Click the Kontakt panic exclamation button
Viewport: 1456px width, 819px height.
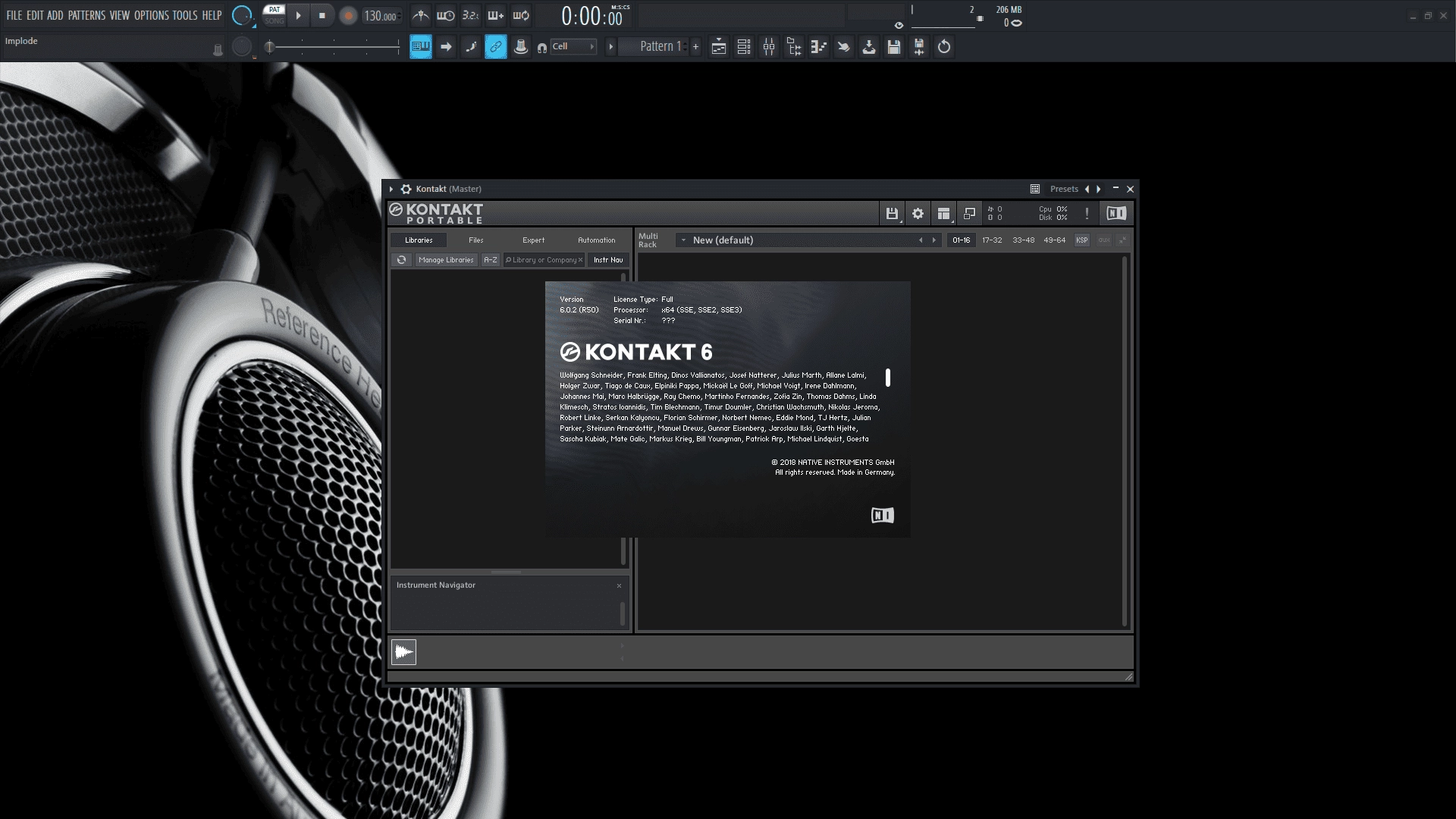click(1087, 214)
